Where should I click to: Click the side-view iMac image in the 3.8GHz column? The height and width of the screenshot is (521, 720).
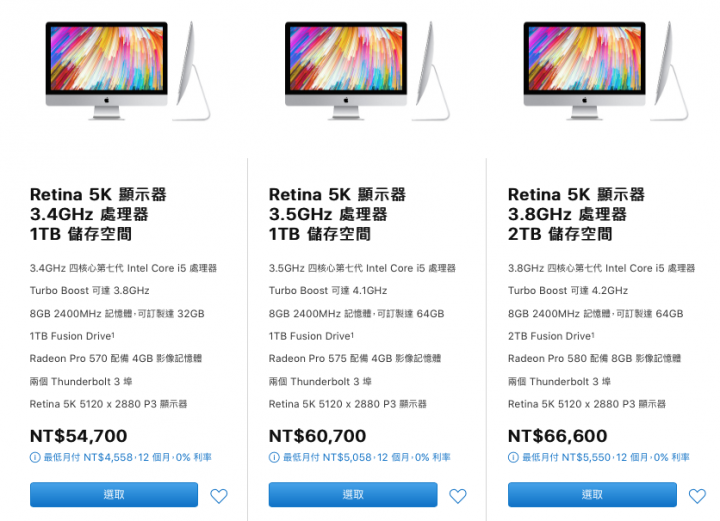(x=669, y=71)
